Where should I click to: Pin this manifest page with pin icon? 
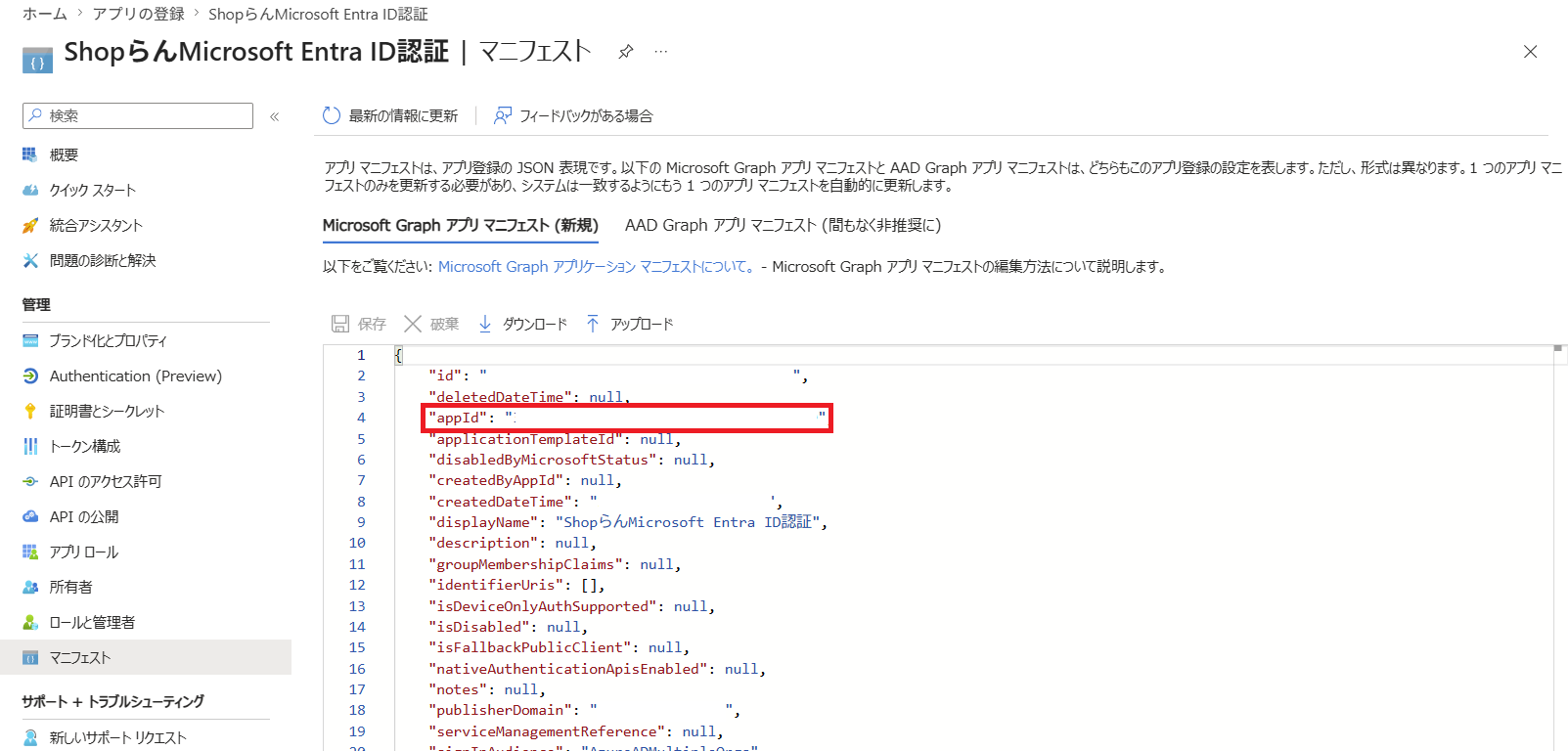[x=626, y=52]
